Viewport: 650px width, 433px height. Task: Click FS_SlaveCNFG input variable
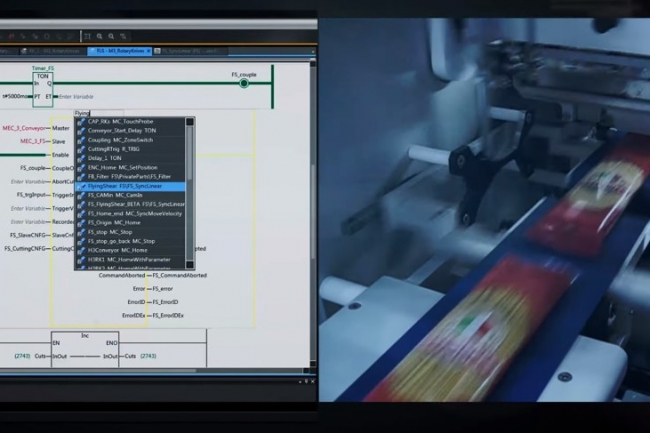click(x=28, y=235)
